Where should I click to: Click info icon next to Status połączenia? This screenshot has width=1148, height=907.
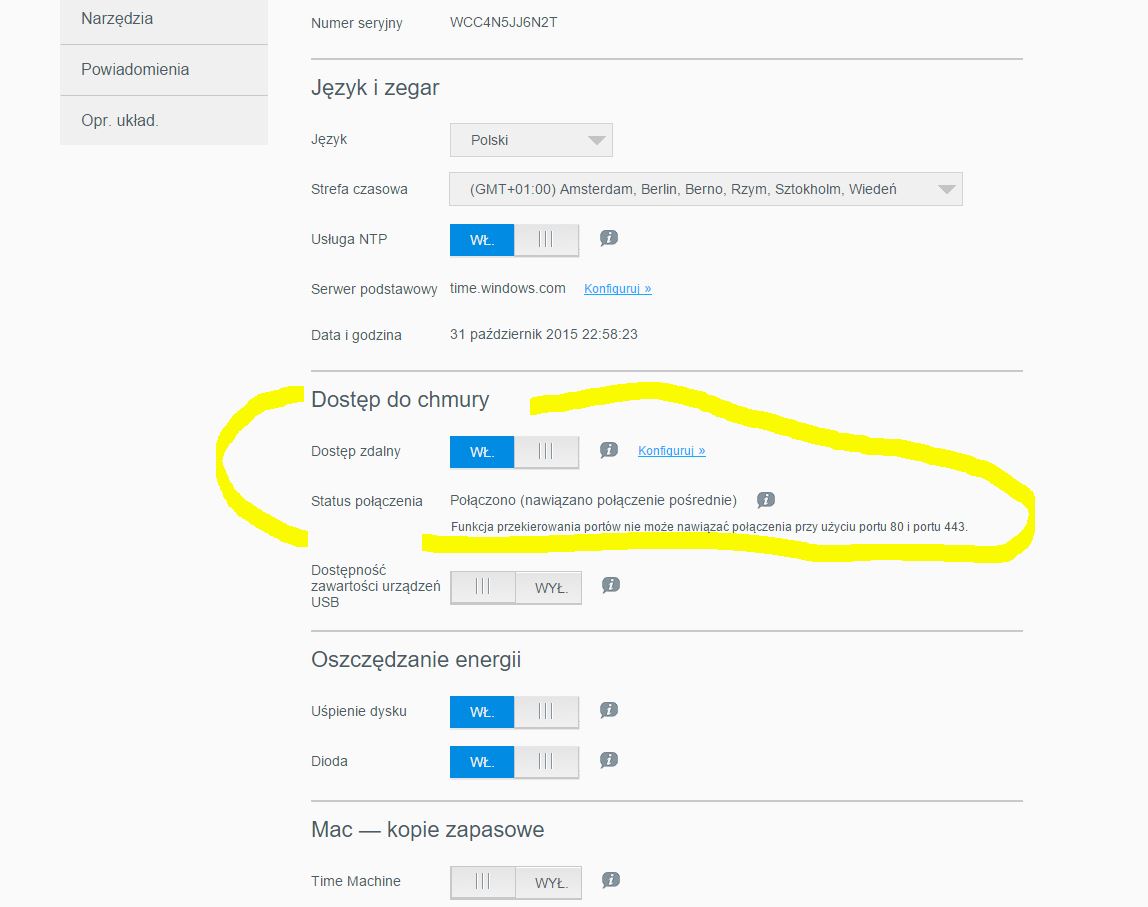766,500
